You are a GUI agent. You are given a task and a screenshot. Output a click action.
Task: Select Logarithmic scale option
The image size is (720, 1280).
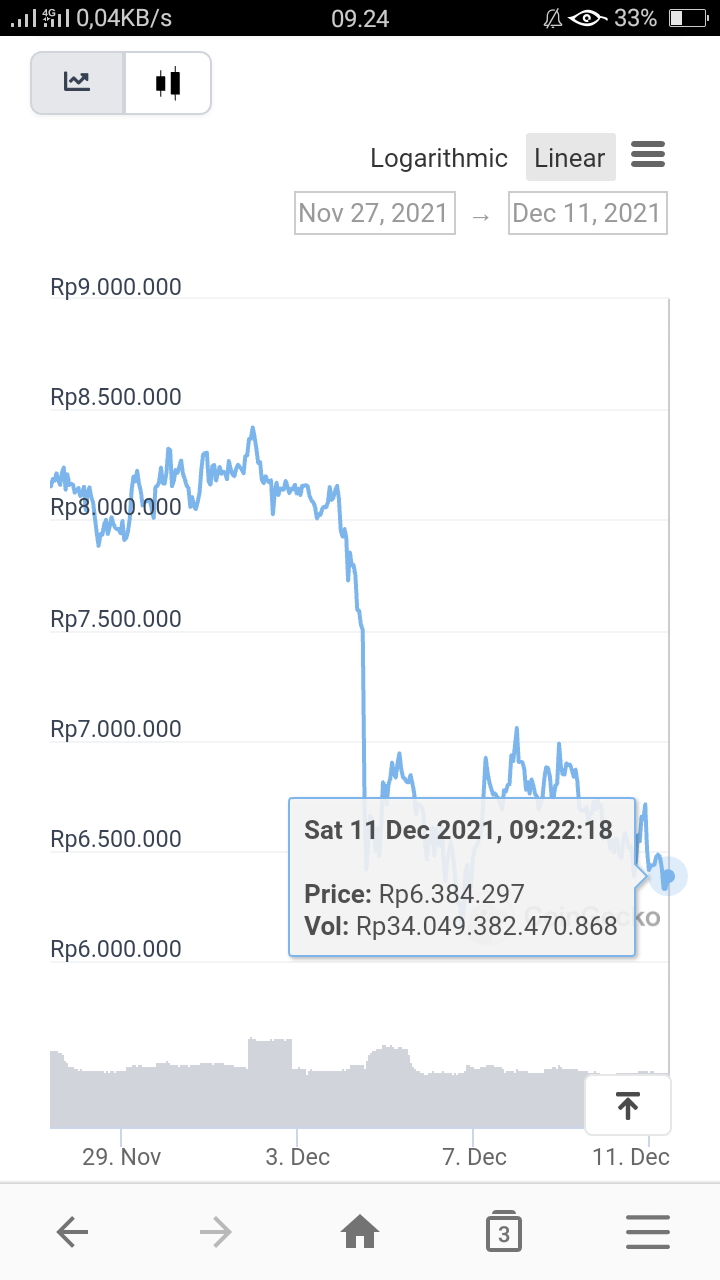click(x=439, y=158)
